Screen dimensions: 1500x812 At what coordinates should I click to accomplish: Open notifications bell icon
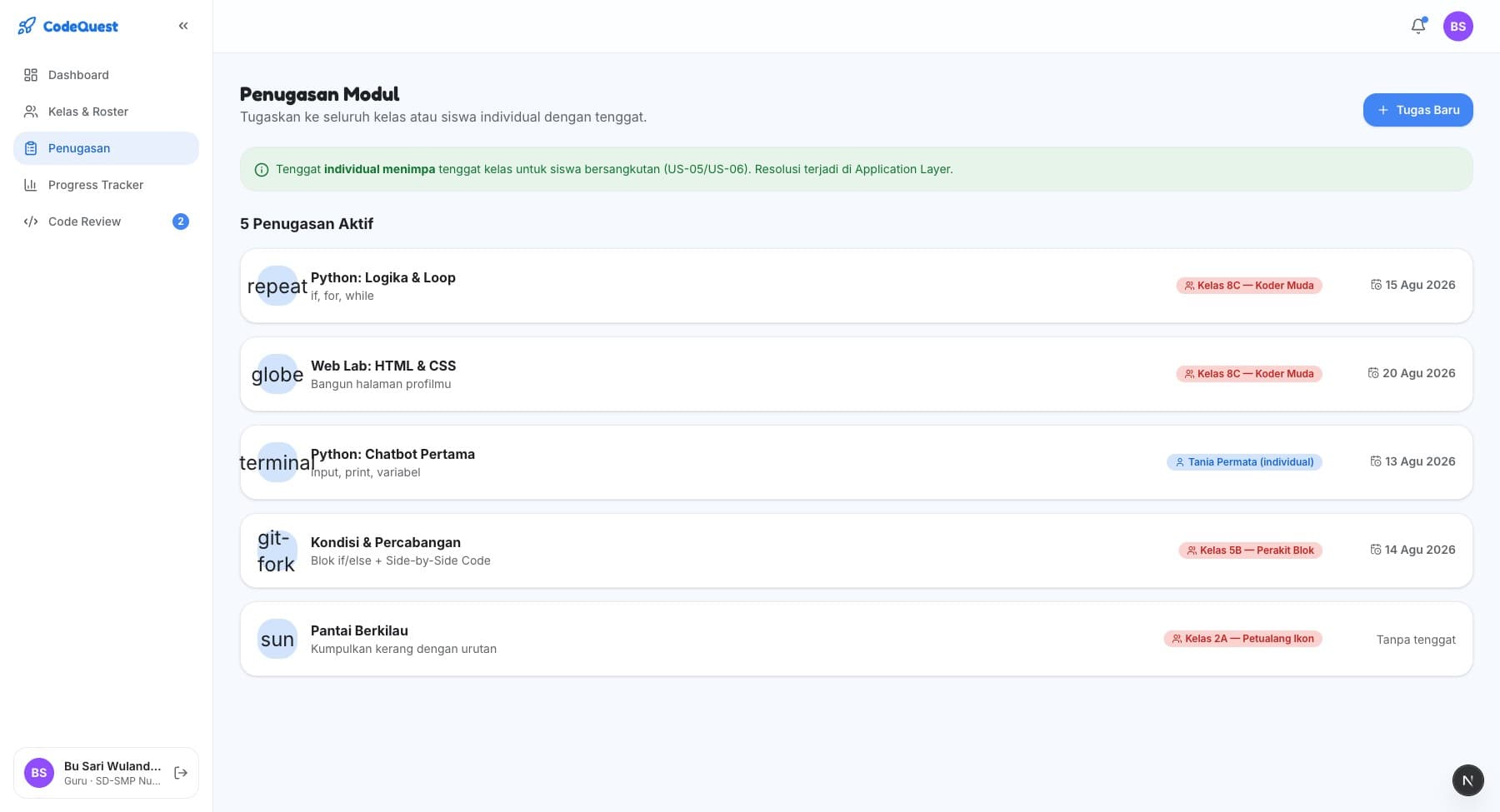[1418, 27]
